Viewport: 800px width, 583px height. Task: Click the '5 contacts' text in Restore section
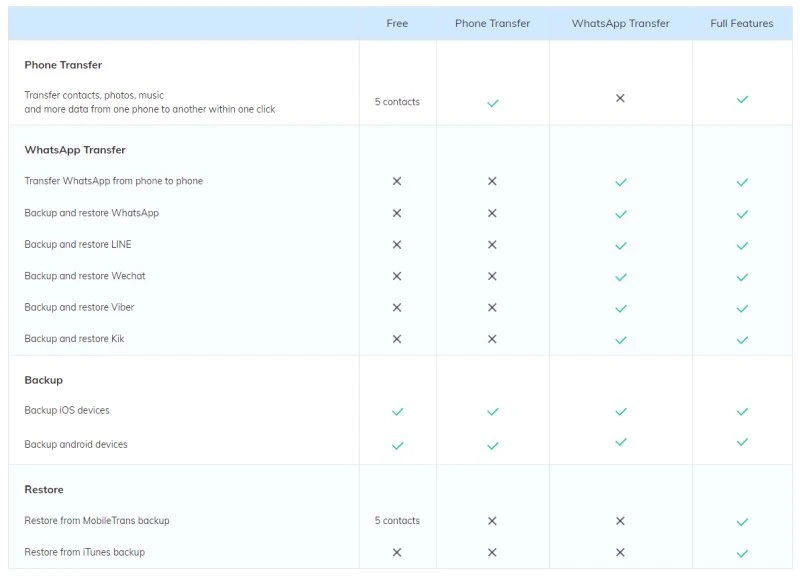click(397, 520)
